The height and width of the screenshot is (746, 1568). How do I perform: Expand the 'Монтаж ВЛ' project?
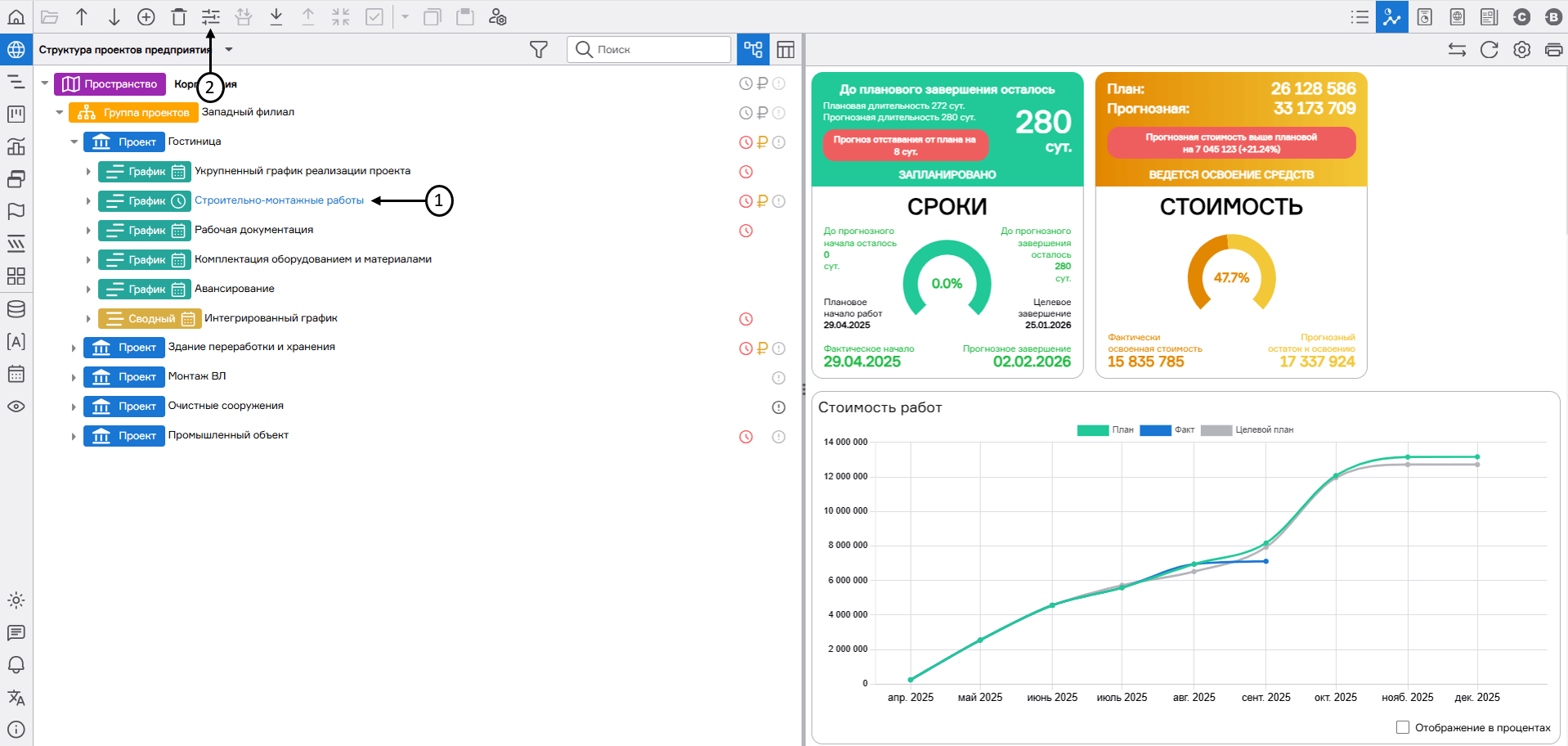pos(74,377)
